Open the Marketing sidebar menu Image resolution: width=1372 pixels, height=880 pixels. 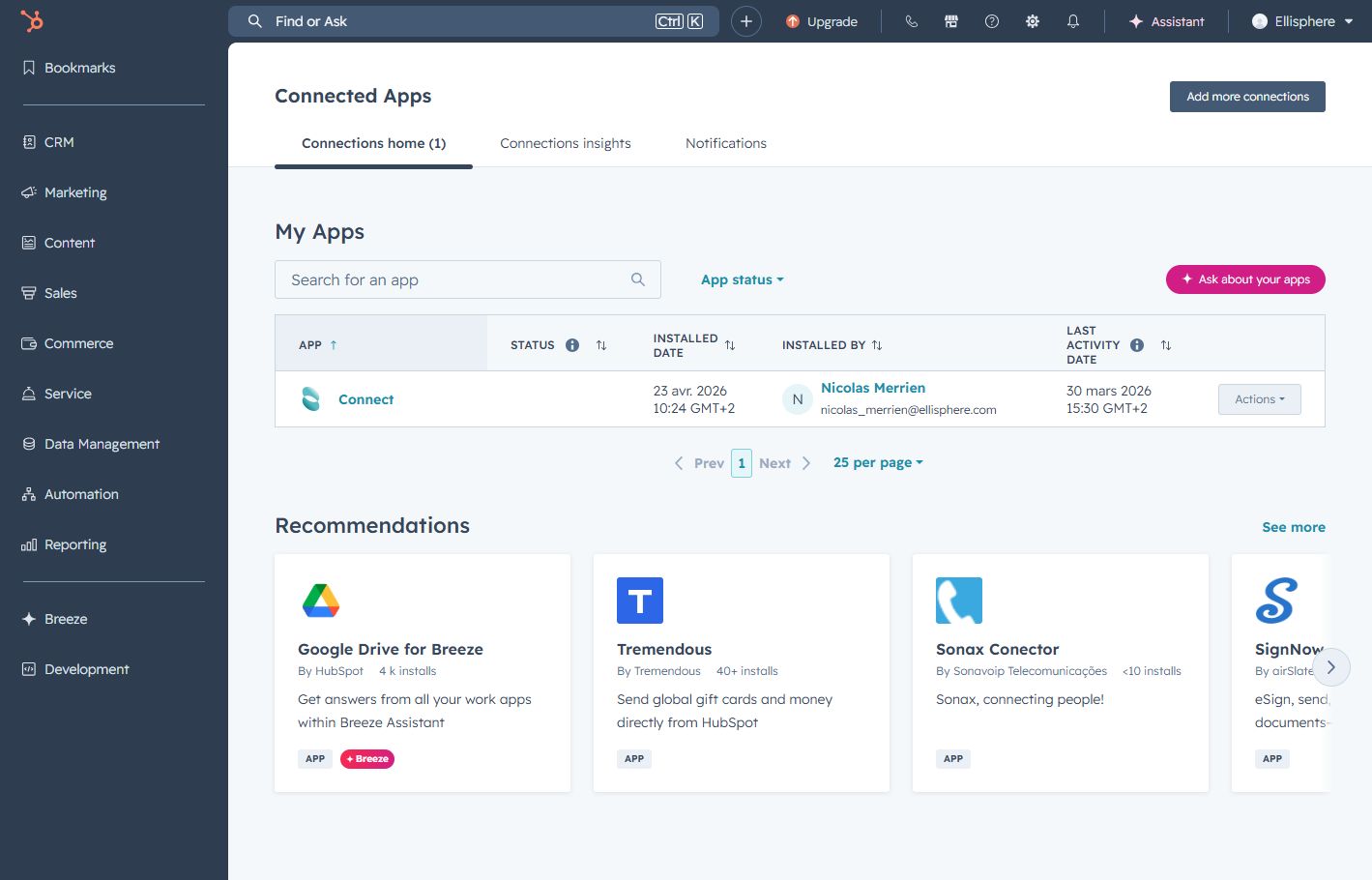(65, 192)
